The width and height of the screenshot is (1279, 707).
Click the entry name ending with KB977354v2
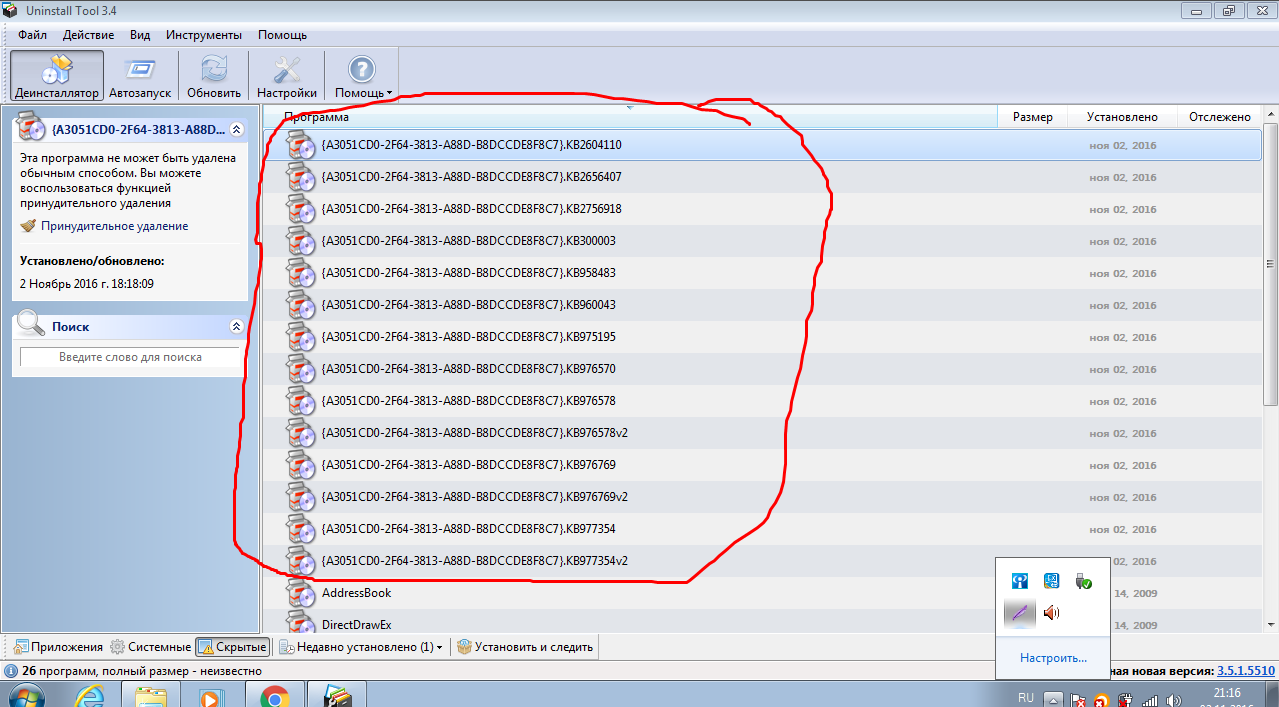(x=475, y=561)
